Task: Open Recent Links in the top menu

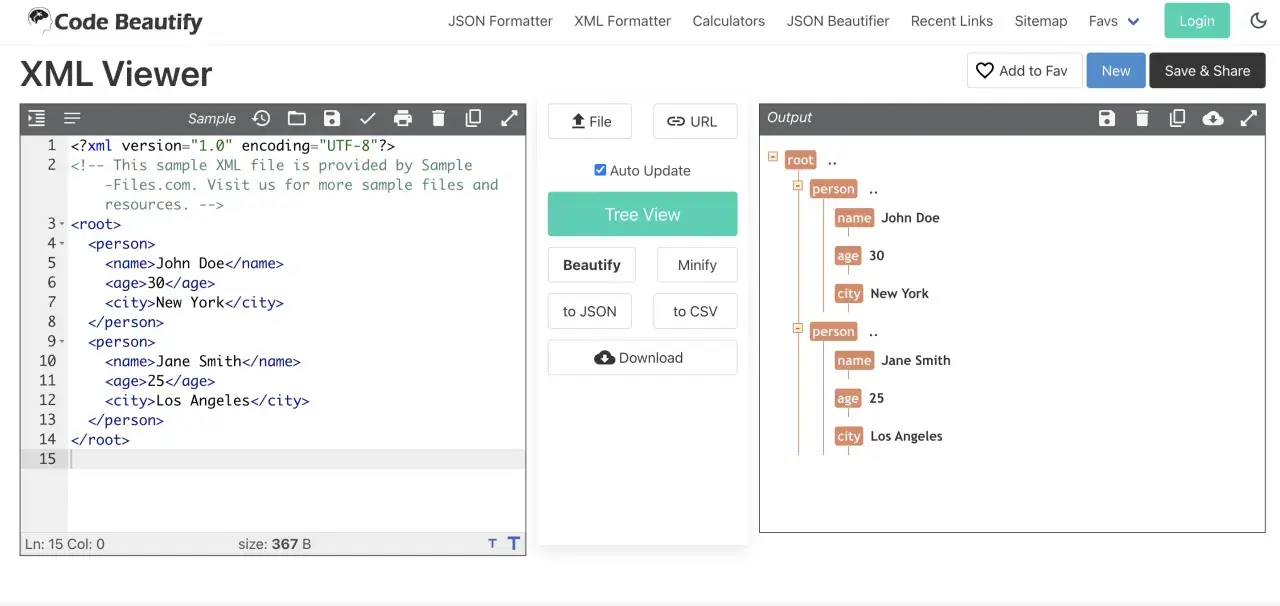Action: click(x=952, y=20)
